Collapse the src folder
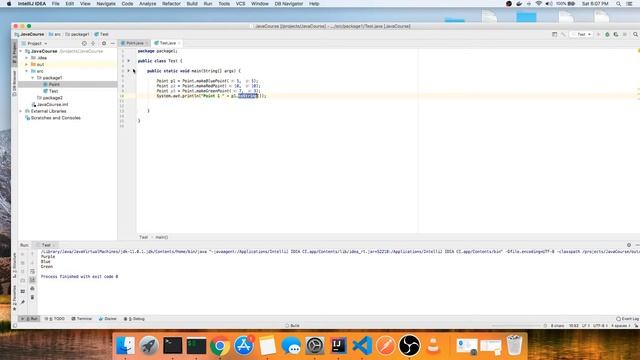The height and width of the screenshot is (360, 640). point(27,71)
